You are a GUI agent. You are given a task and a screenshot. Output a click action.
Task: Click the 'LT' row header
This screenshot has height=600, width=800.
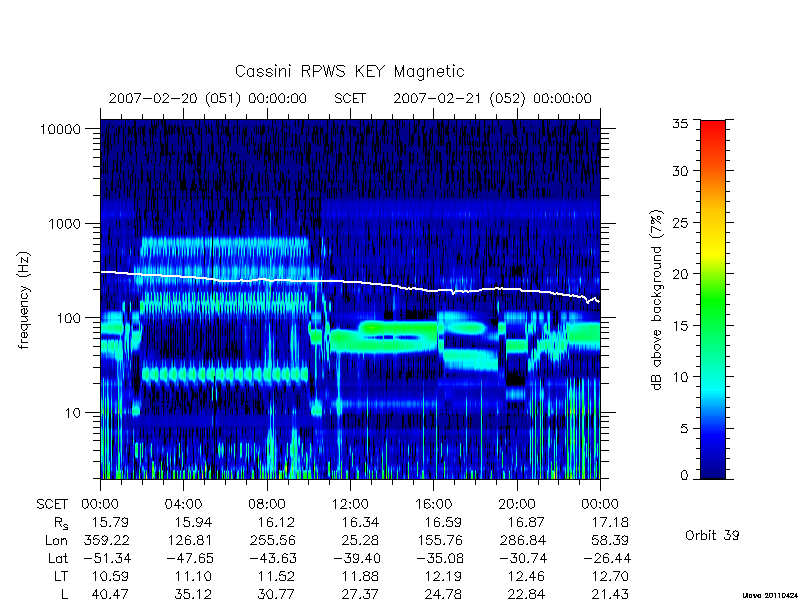(x=61, y=576)
